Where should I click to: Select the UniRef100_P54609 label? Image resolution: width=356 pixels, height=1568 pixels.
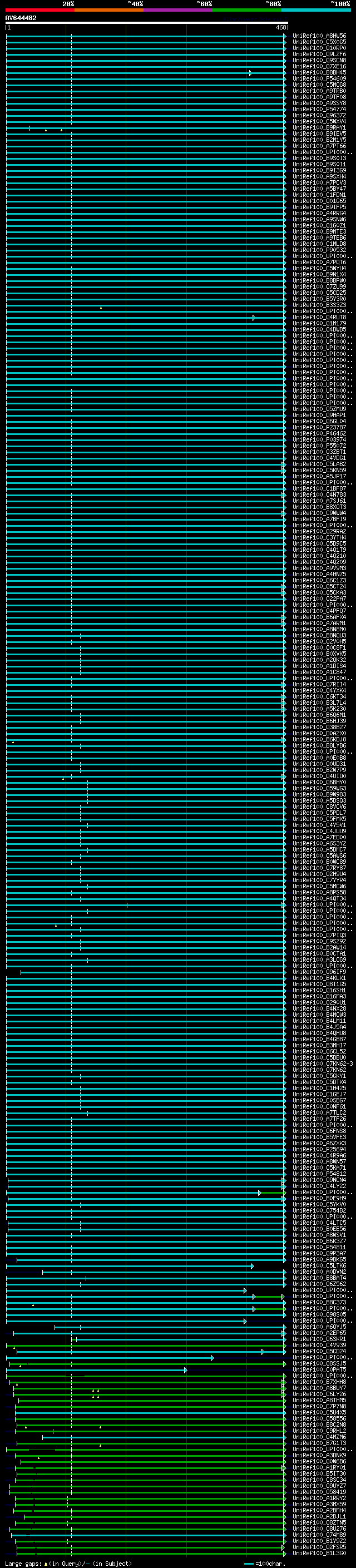[x=319, y=78]
